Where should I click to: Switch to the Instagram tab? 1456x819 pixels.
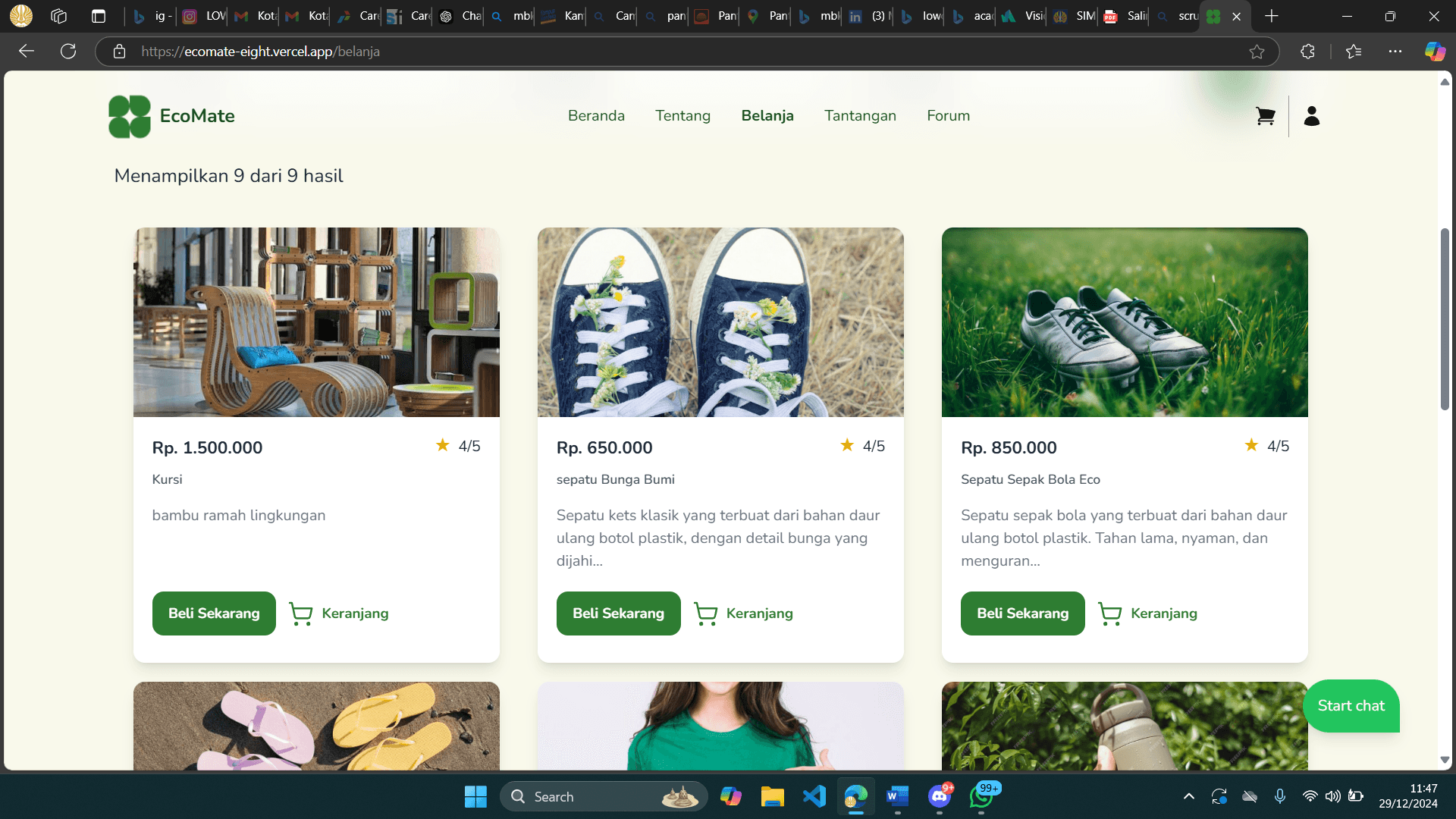coord(202,16)
